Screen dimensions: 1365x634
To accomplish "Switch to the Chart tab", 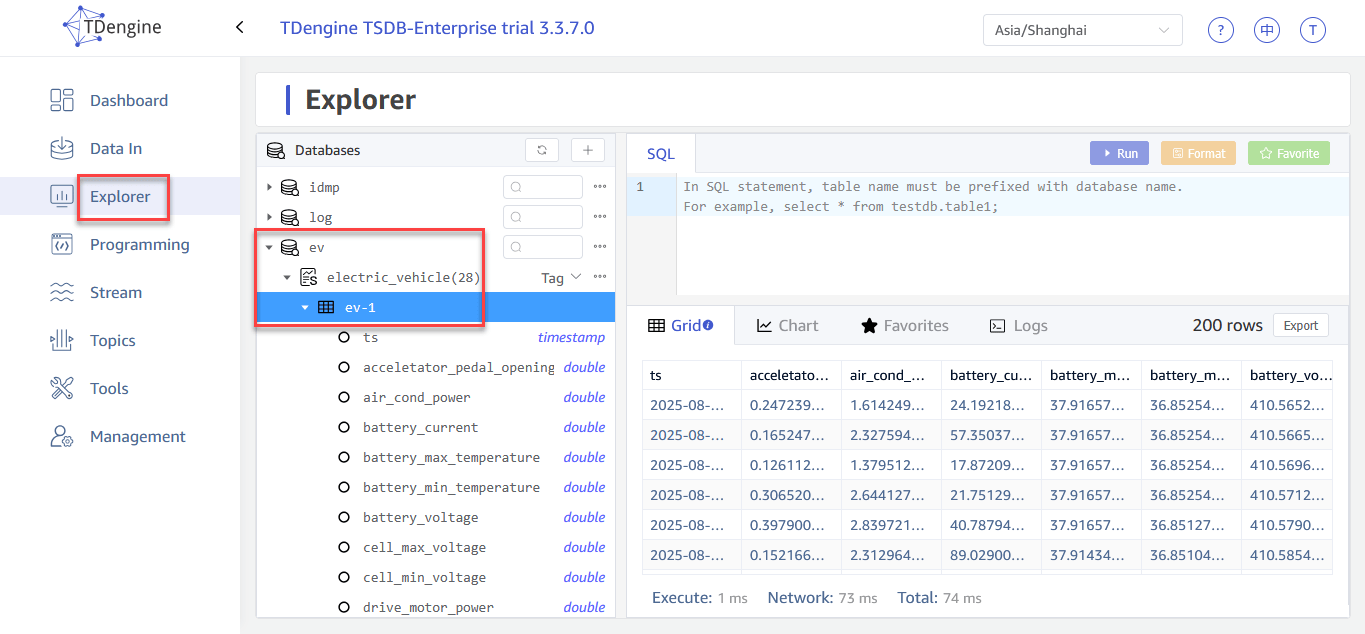I will tap(787, 325).
